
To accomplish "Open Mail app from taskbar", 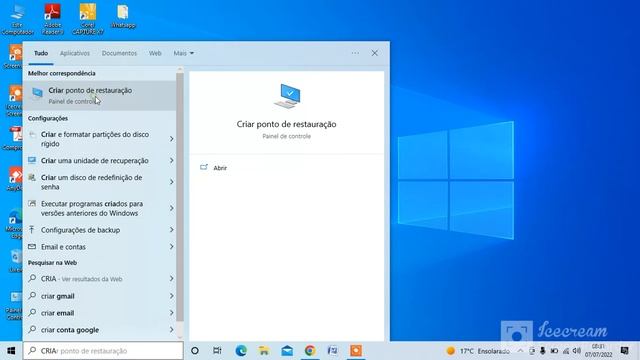I will pyautogui.click(x=287, y=351).
